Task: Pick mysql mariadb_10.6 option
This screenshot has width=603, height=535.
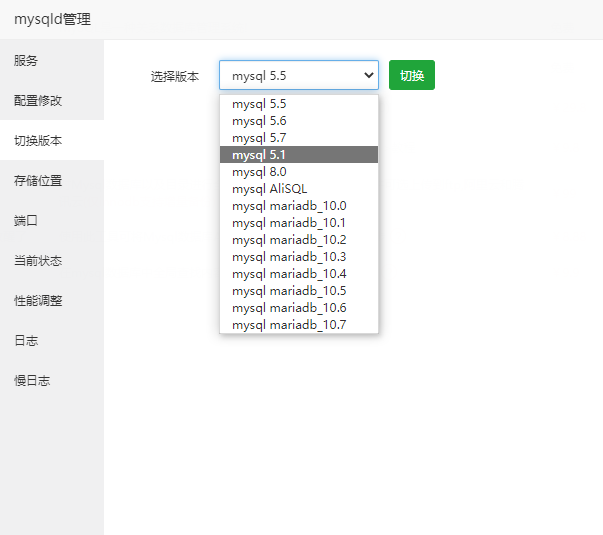Action: pyautogui.click(x=299, y=308)
